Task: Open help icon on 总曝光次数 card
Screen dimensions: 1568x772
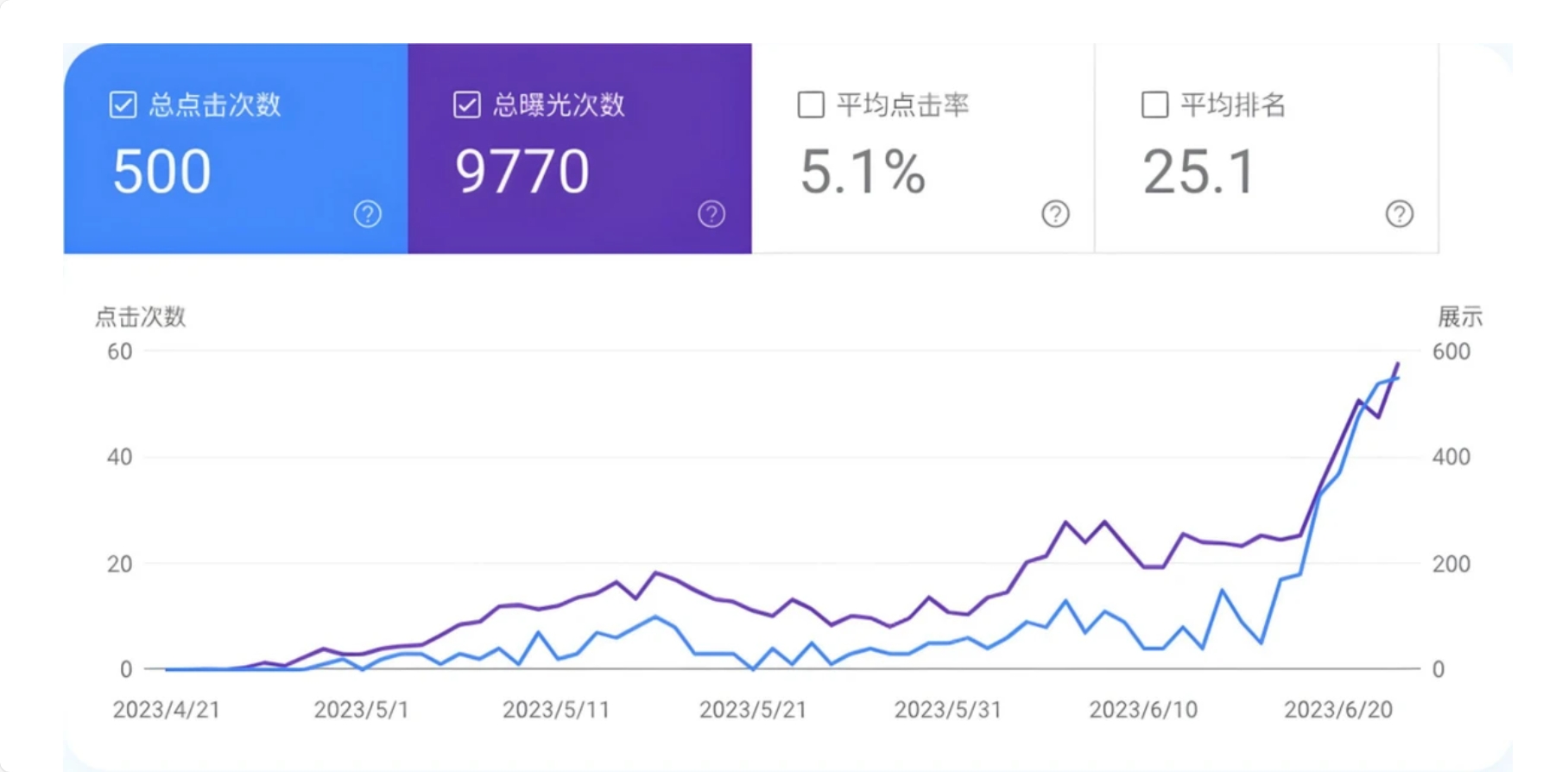Action: (x=711, y=213)
